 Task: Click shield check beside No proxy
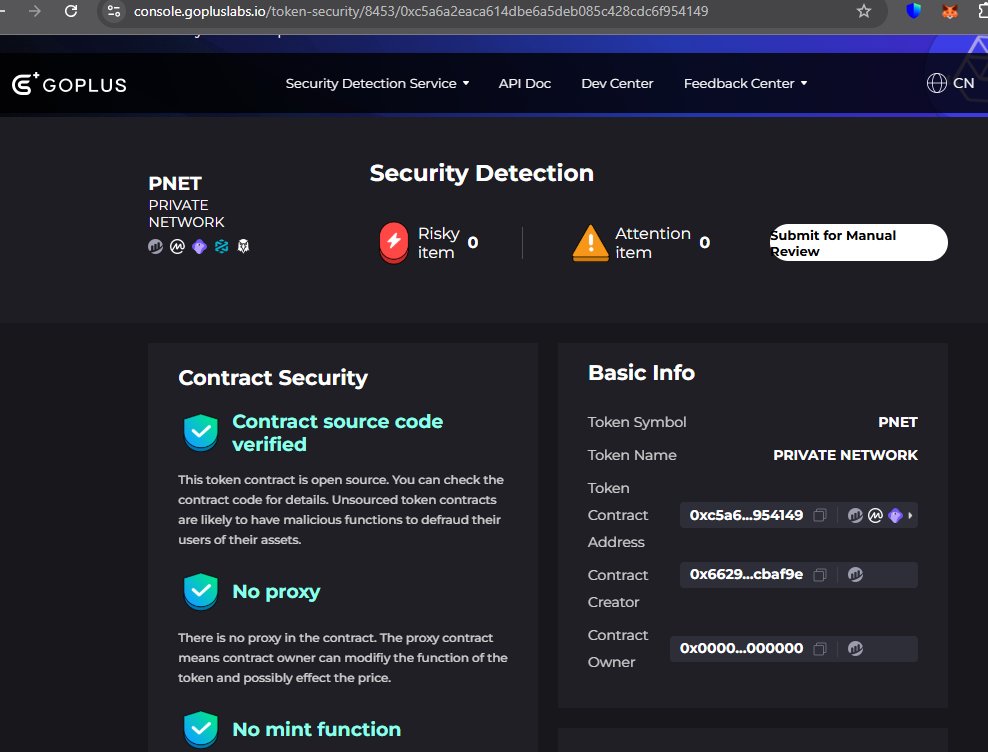pyautogui.click(x=201, y=591)
